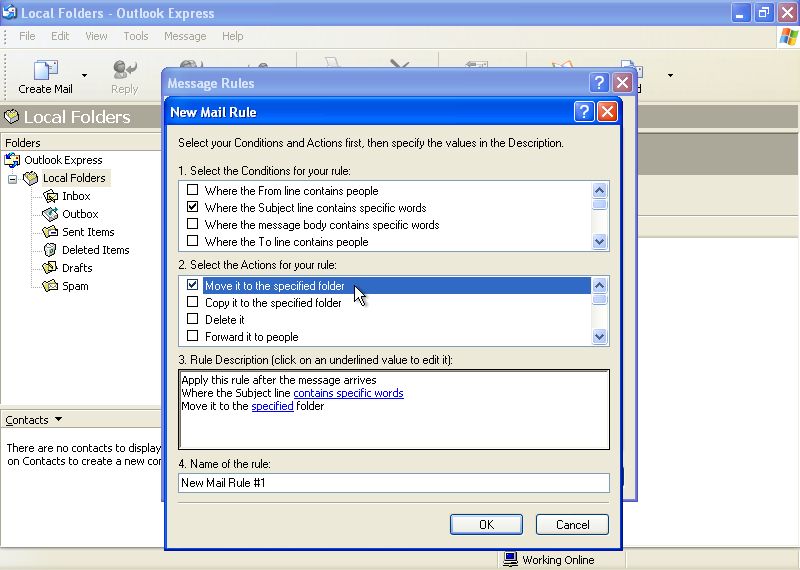Click inside the Rule Description box

pos(394,410)
